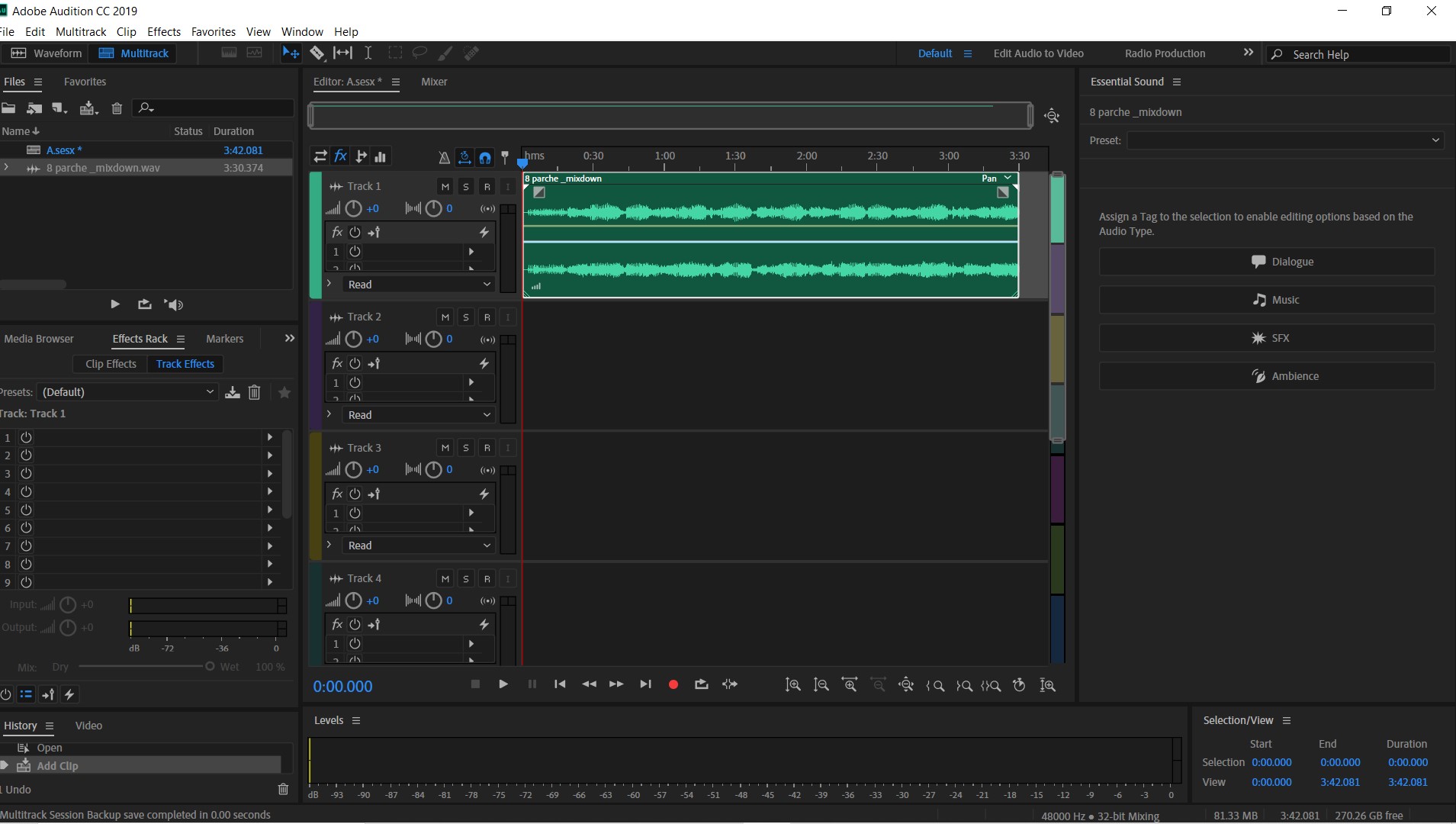Select the Razor tool in the toolbar
This screenshot has width=1456, height=824.
(x=317, y=53)
